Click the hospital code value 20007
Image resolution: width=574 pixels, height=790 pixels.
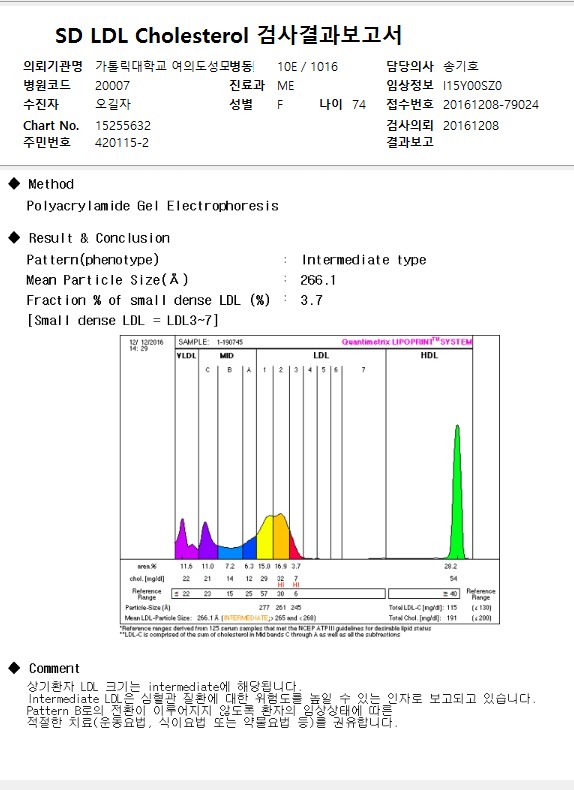click(112, 86)
